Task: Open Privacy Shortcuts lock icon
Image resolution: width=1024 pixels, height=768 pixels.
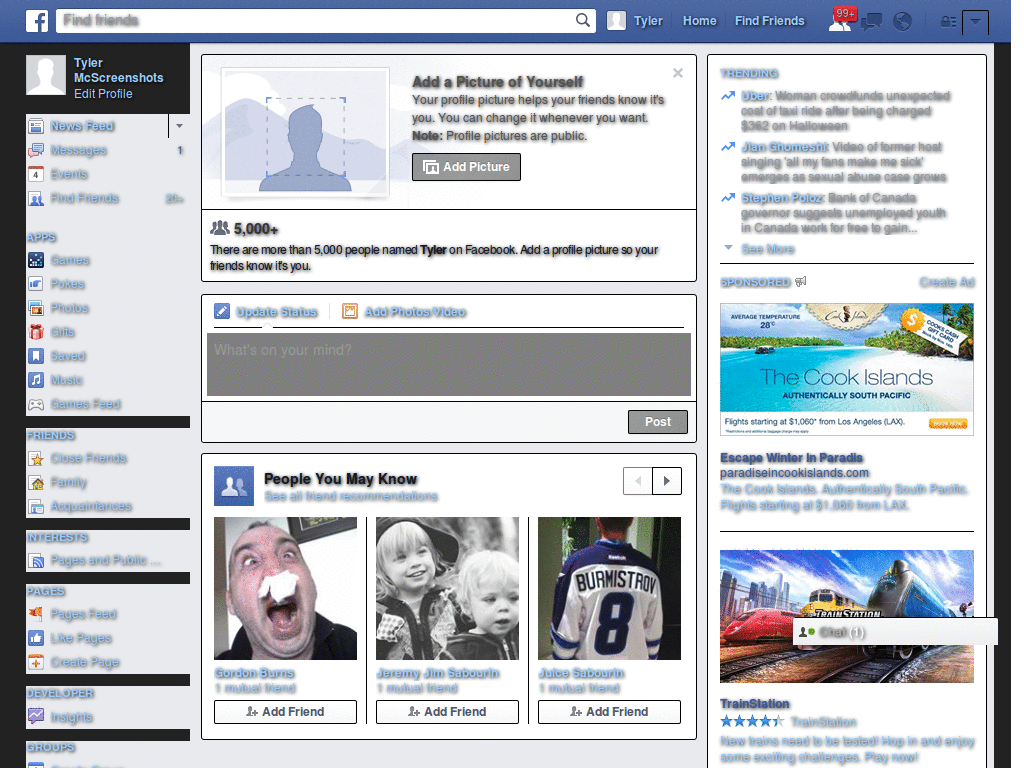Action: pyautogui.click(x=947, y=20)
